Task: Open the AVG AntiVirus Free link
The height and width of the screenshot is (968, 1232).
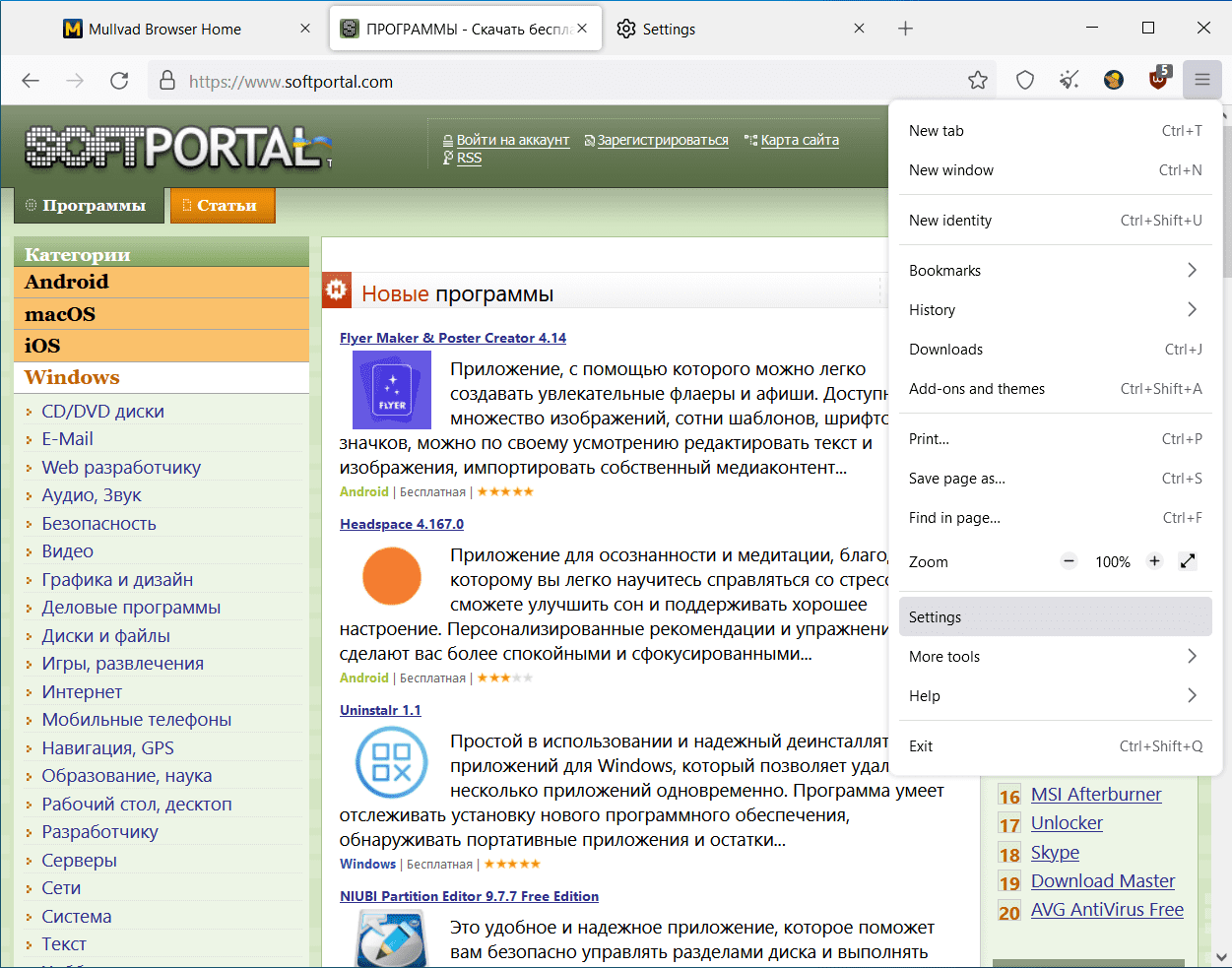Action: click(x=1107, y=910)
